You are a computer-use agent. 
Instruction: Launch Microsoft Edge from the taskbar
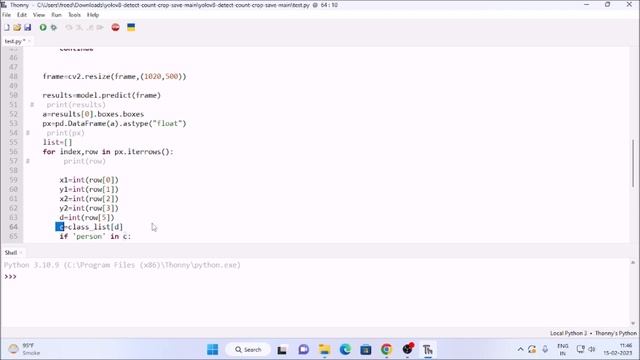pos(345,349)
